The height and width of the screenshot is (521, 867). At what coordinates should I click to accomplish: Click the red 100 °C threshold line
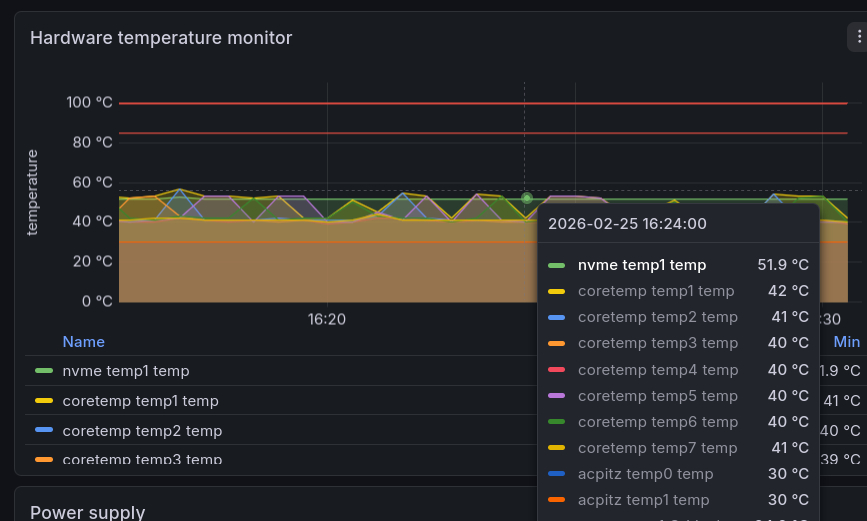300,103
